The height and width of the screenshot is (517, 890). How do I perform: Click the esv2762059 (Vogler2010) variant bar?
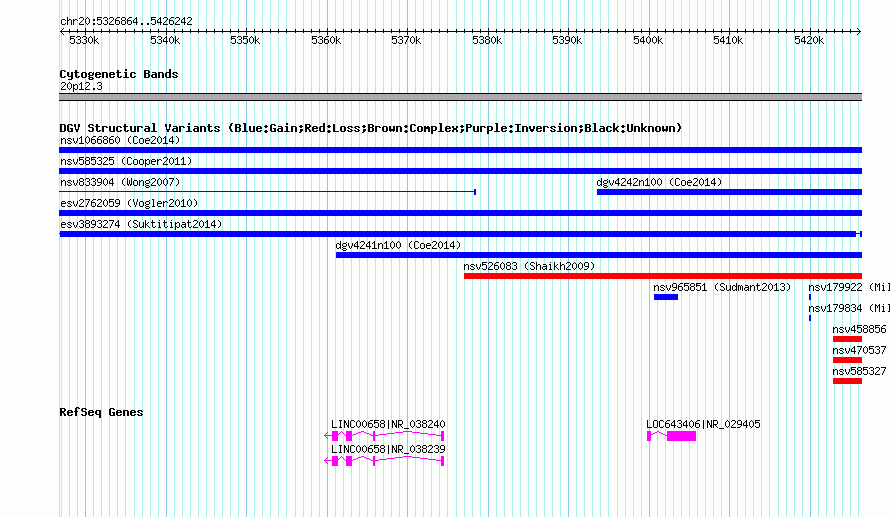point(460,213)
